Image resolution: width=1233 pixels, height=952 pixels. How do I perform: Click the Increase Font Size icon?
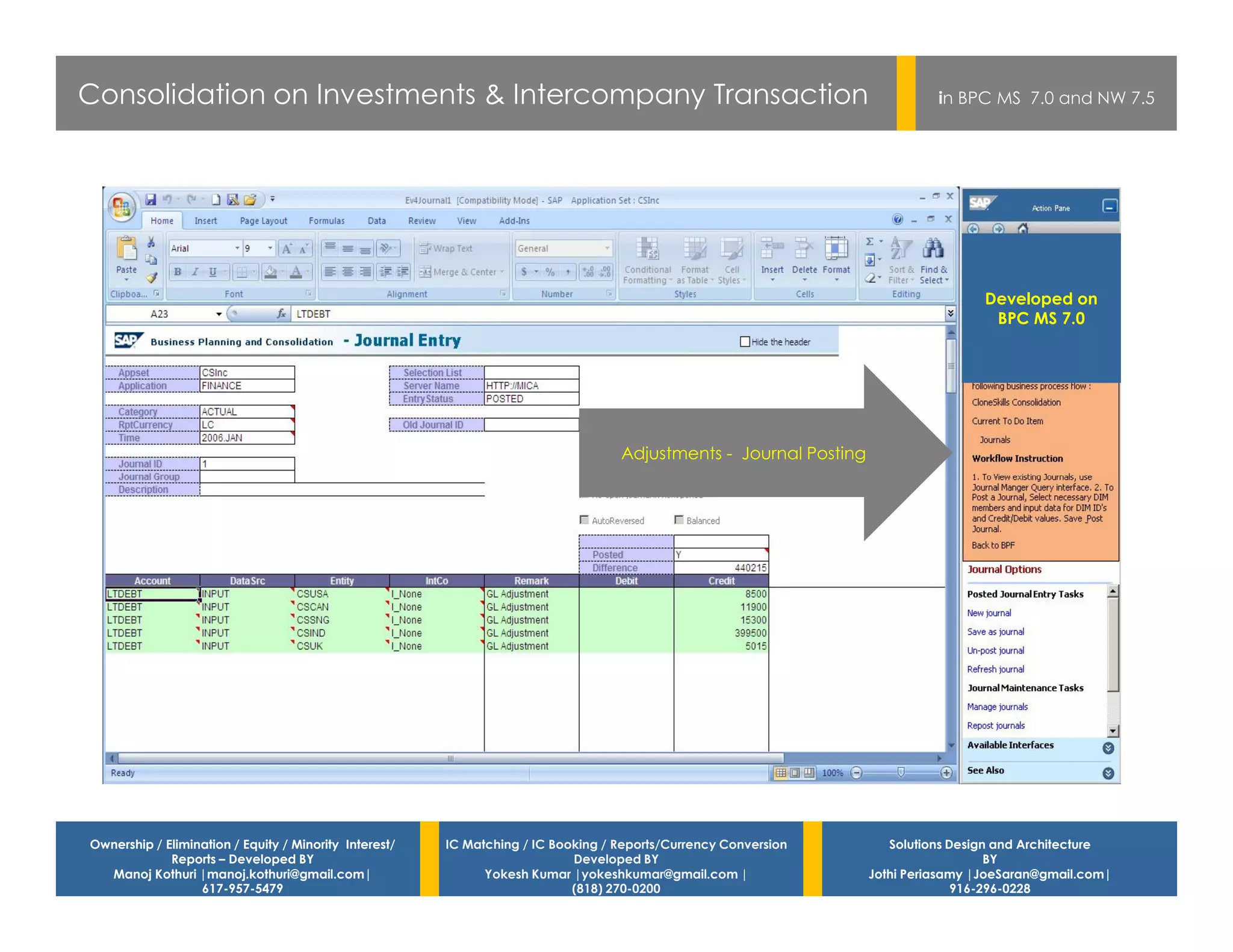click(x=287, y=249)
